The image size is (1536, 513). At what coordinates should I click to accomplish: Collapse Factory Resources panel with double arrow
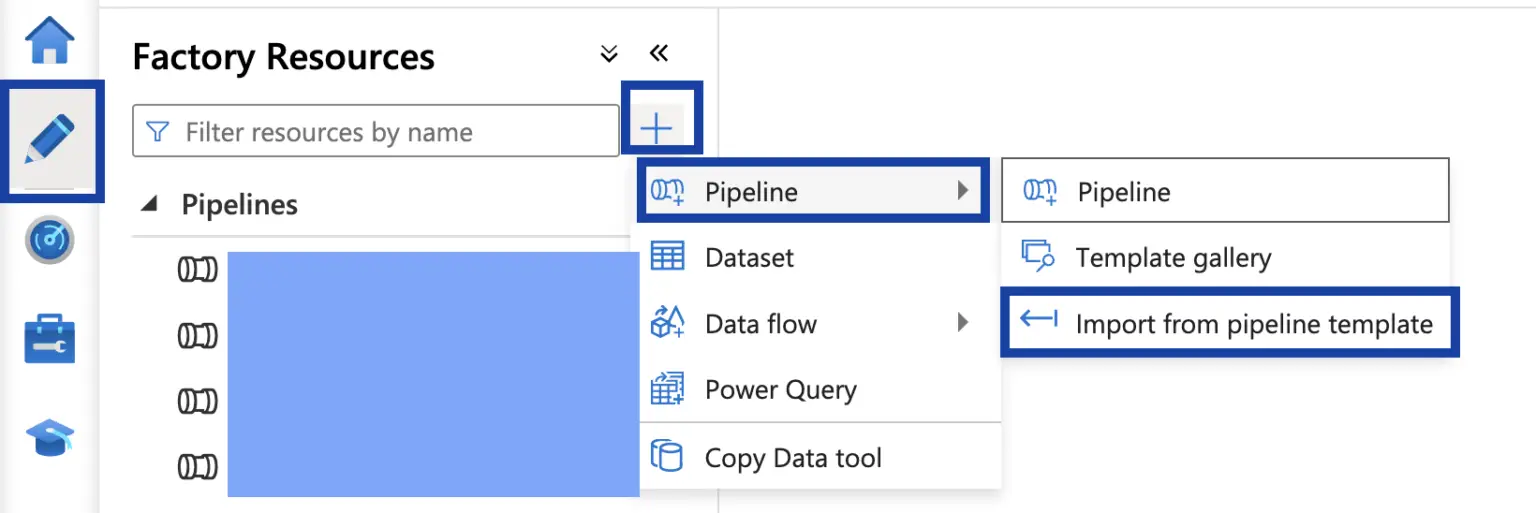coord(658,53)
